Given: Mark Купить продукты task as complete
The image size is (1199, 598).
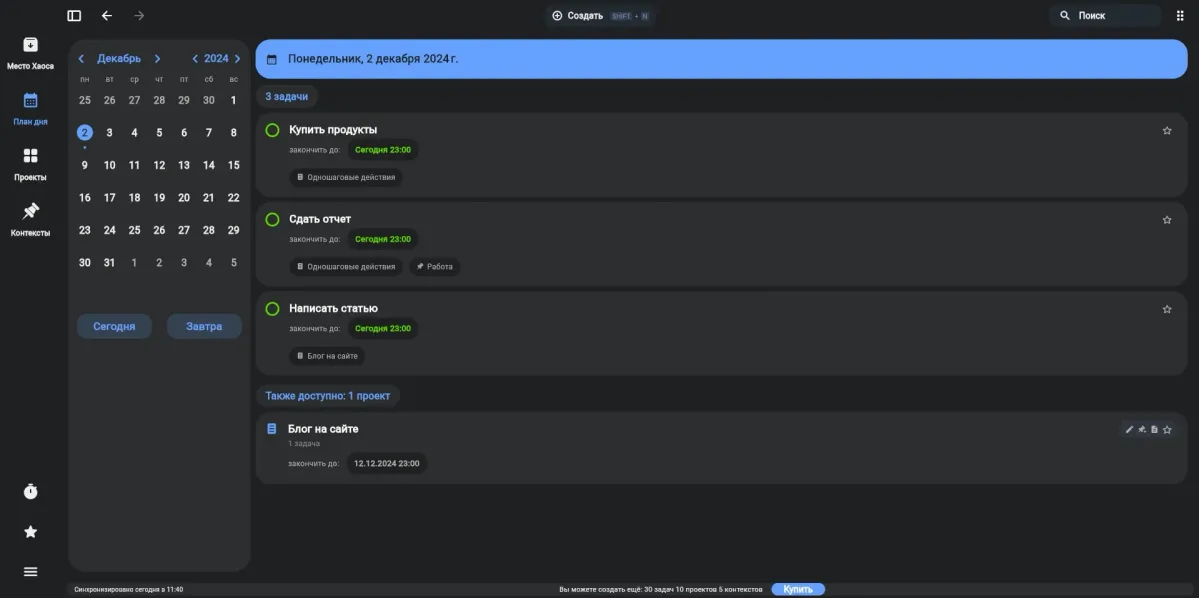Looking at the screenshot, I should click(272, 130).
